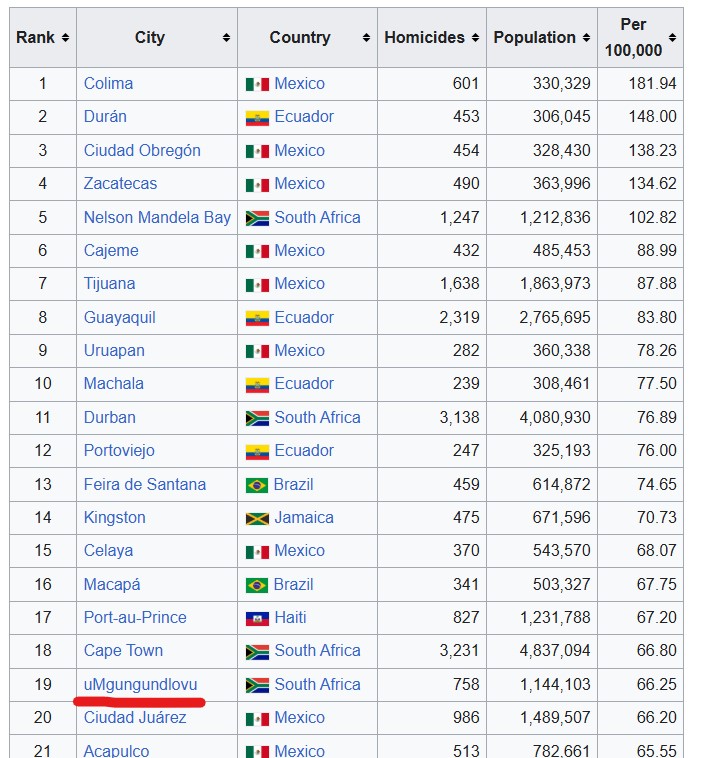Click the Mexican flag in Zacatecas row

click(x=257, y=185)
